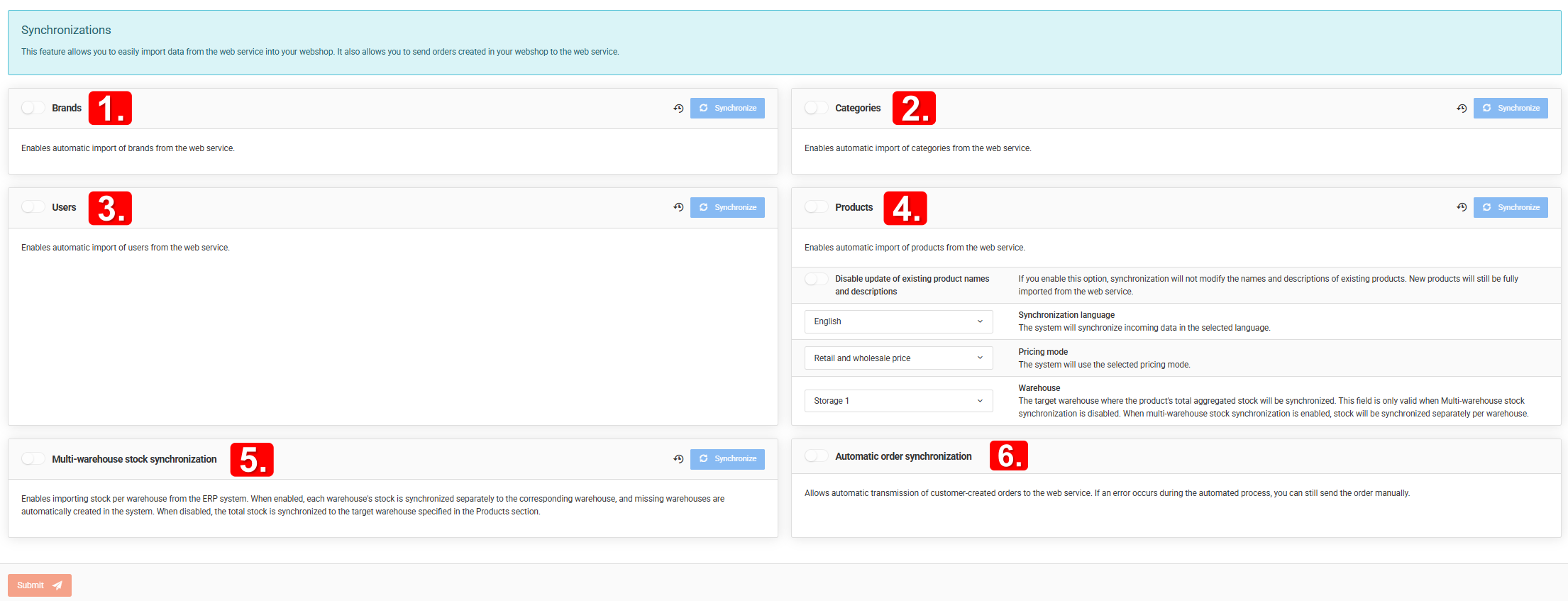This screenshot has width=1568, height=601.
Task: Open sync history icon for Brands
Action: 678,109
